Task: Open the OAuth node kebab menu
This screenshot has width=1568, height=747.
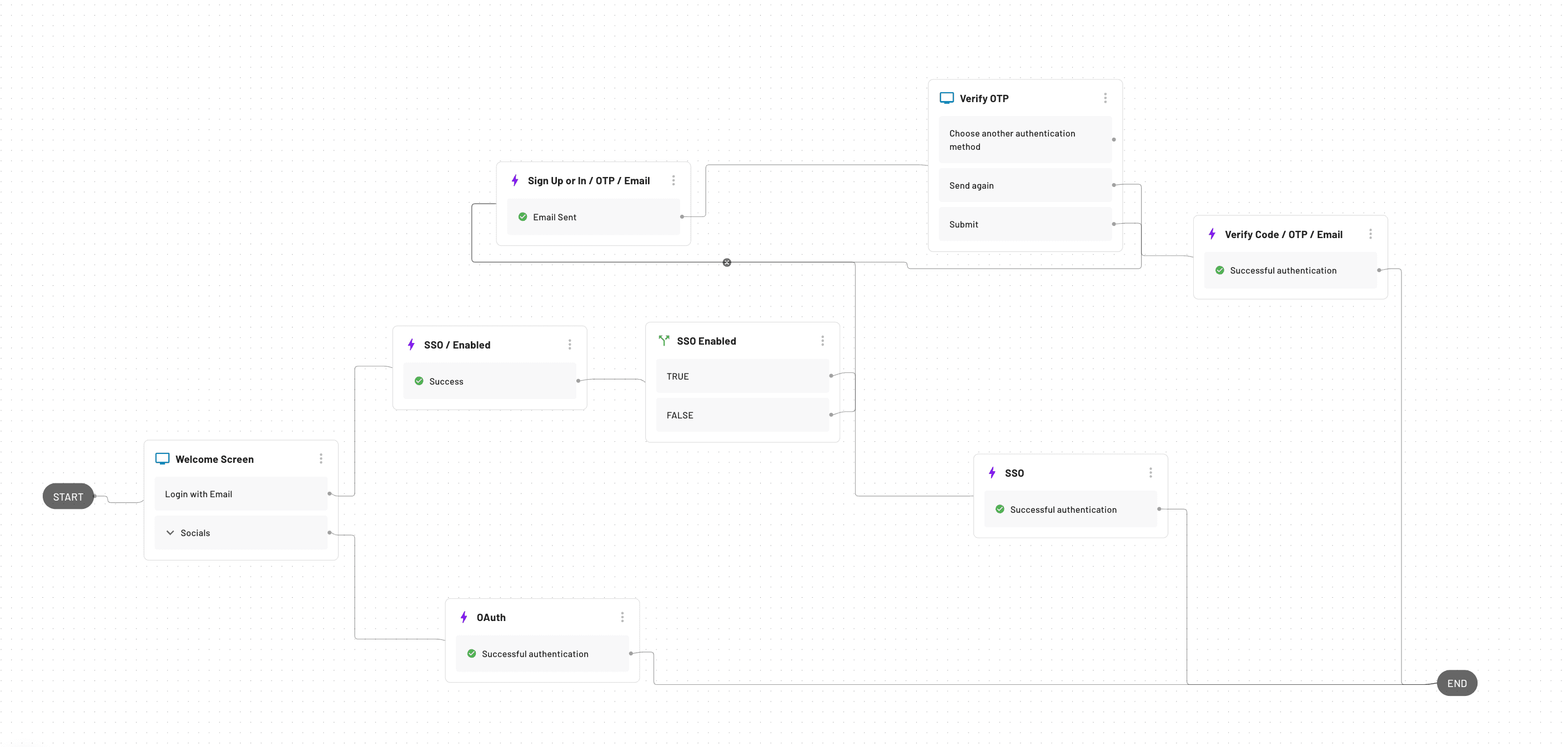Action: (x=622, y=617)
